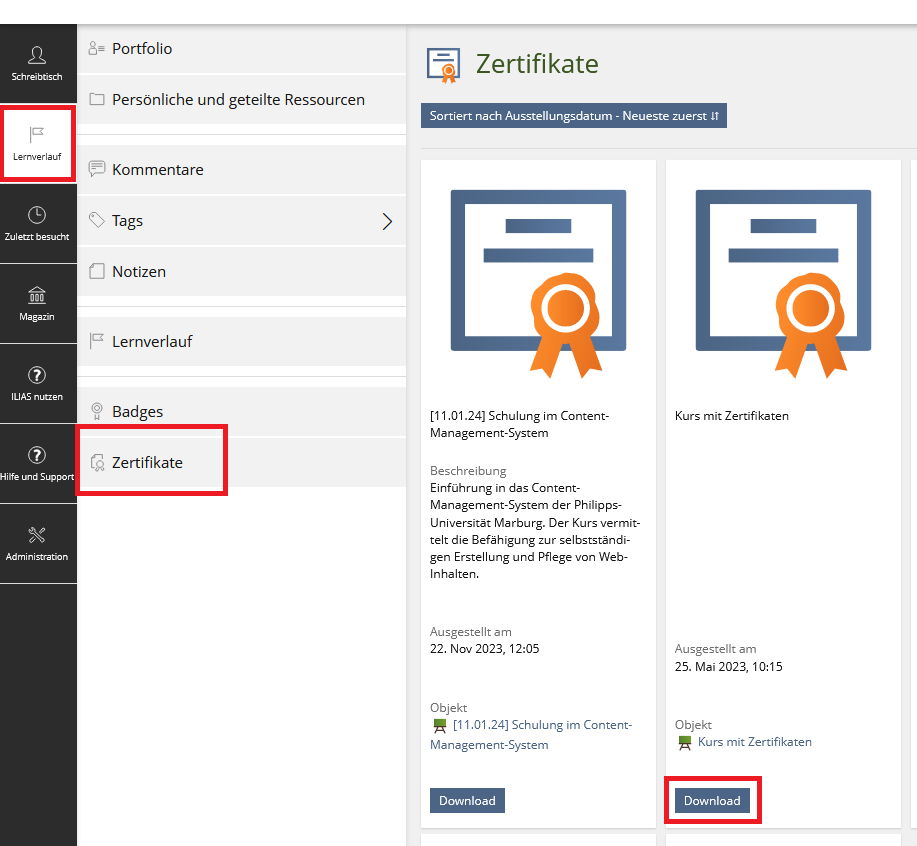The height and width of the screenshot is (846, 917).
Task: Expand the Tags submenu chevron
Action: [x=388, y=221]
